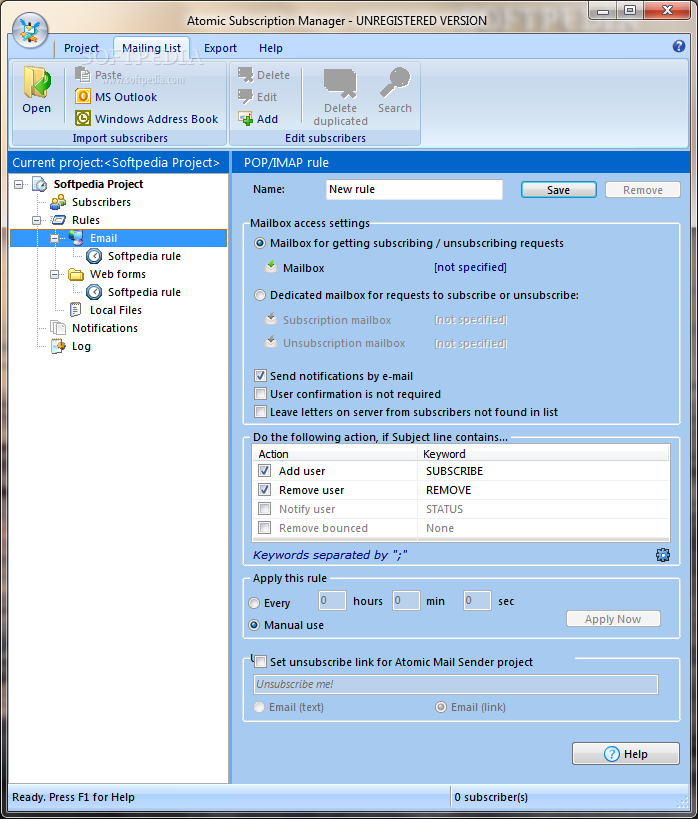Collapse the Rules branch
698x819 pixels.
37,220
